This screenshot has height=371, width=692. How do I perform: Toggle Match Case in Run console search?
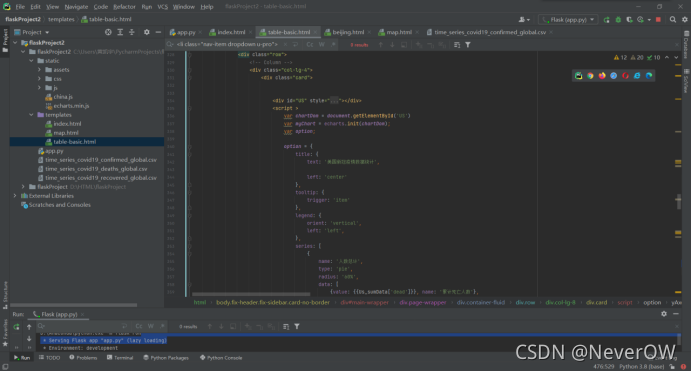pos(139,326)
